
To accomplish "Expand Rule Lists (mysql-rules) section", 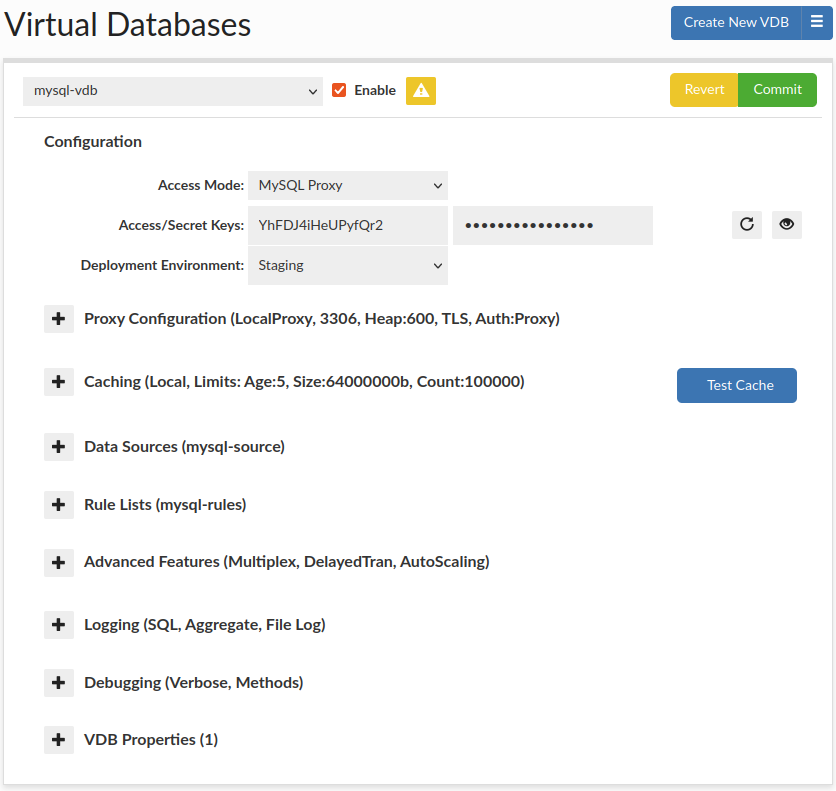I will pyautogui.click(x=59, y=505).
